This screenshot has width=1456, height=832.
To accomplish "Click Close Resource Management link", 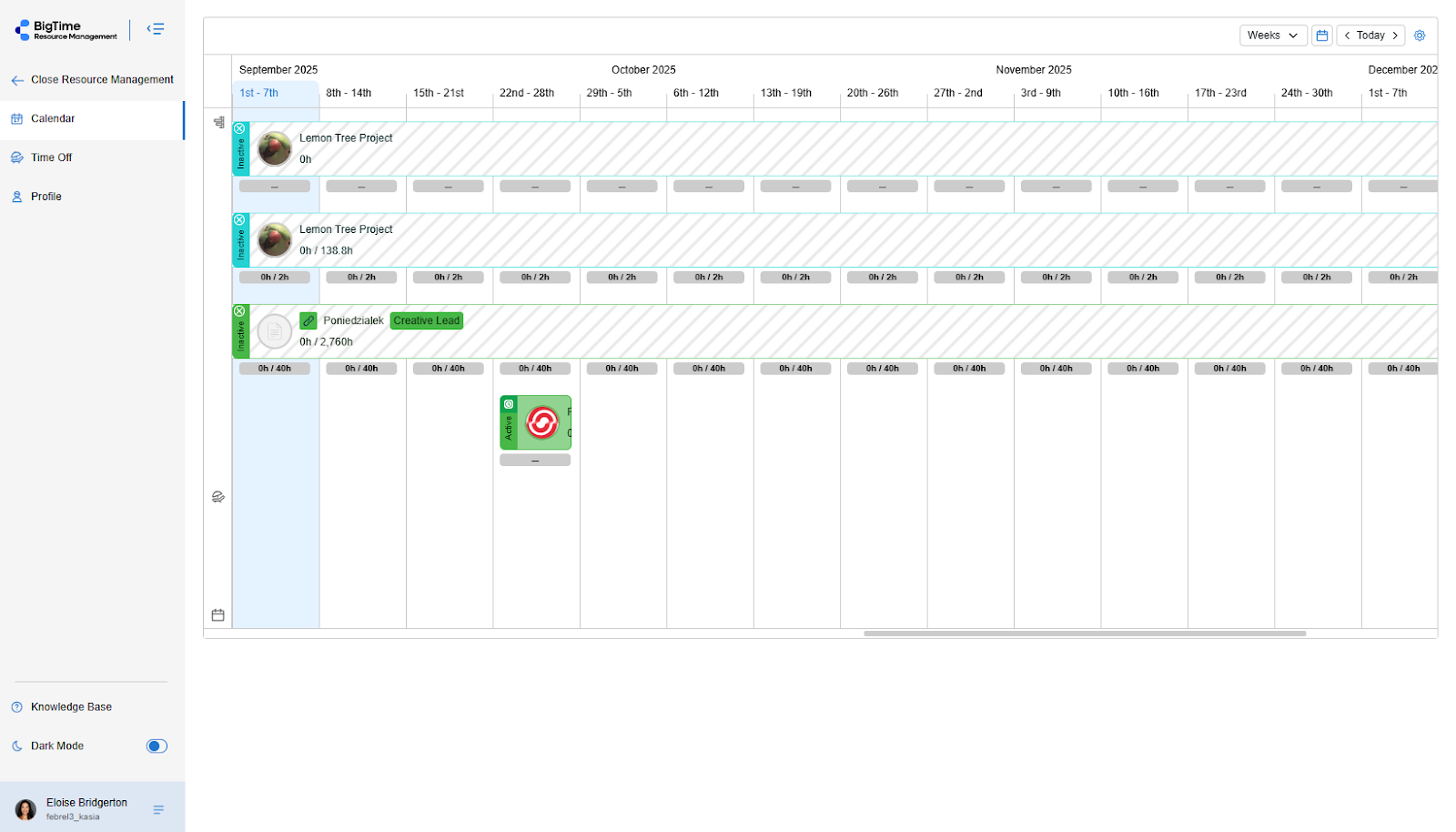I will coord(101,80).
